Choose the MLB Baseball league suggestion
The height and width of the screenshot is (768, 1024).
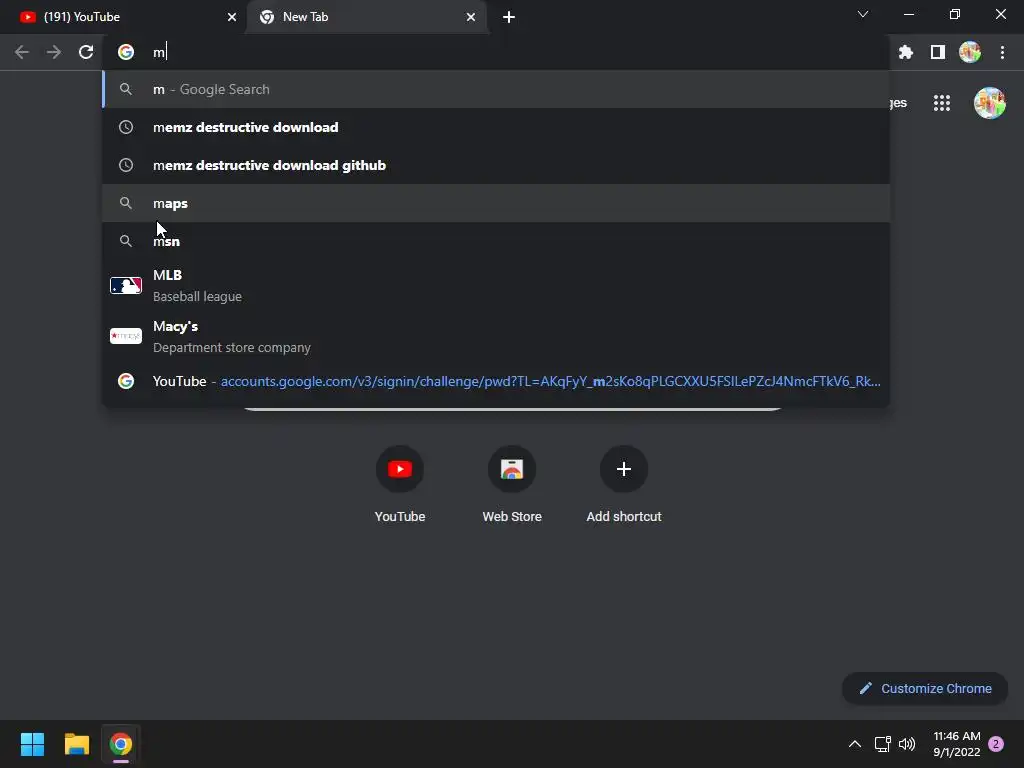tap(496, 285)
